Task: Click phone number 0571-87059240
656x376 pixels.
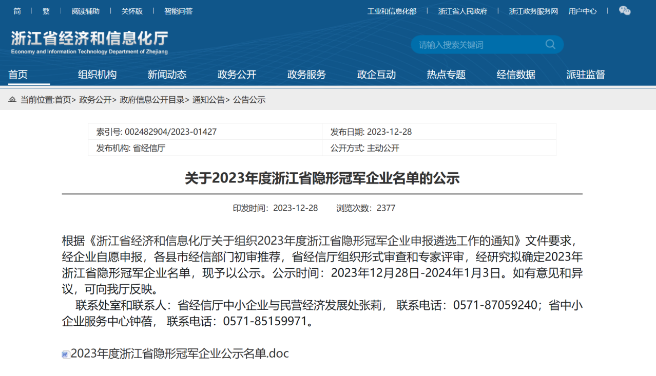Action: coord(495,305)
